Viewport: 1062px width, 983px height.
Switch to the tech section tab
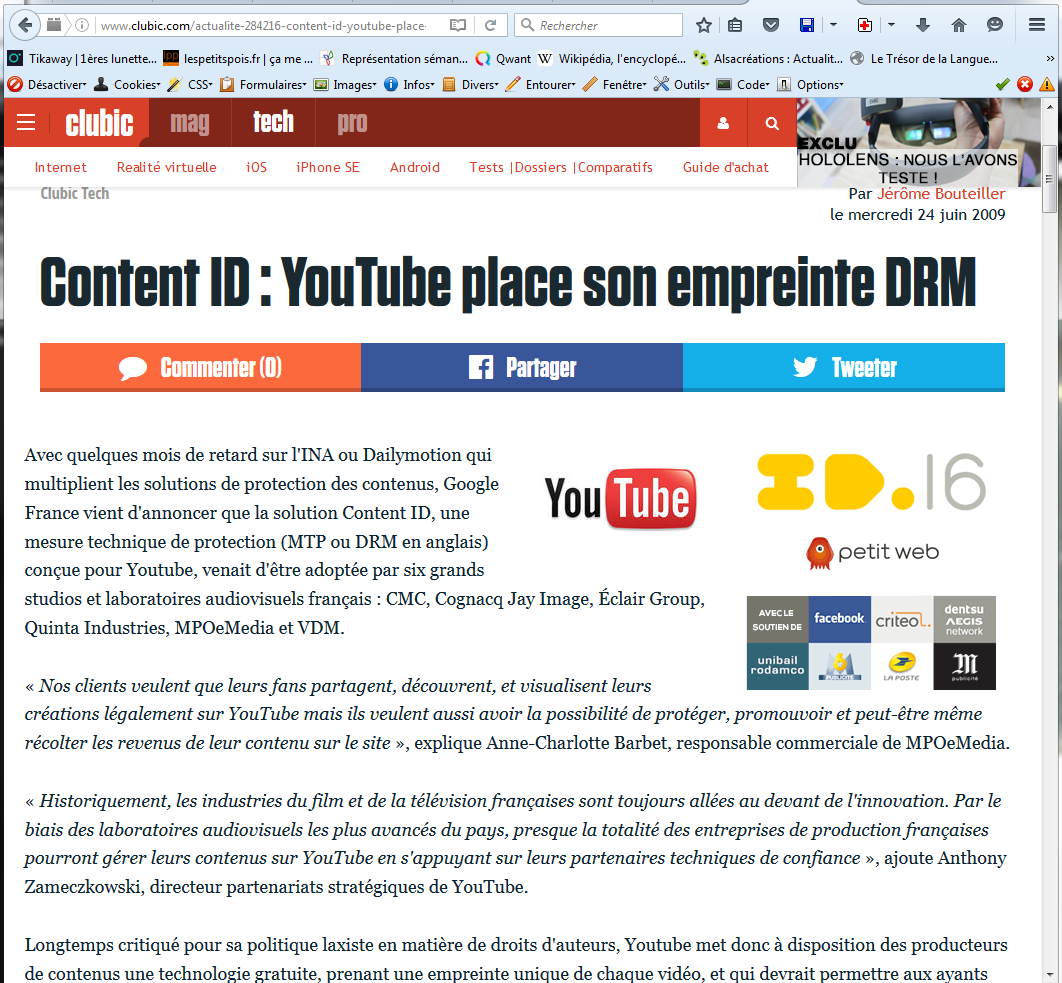[273, 123]
